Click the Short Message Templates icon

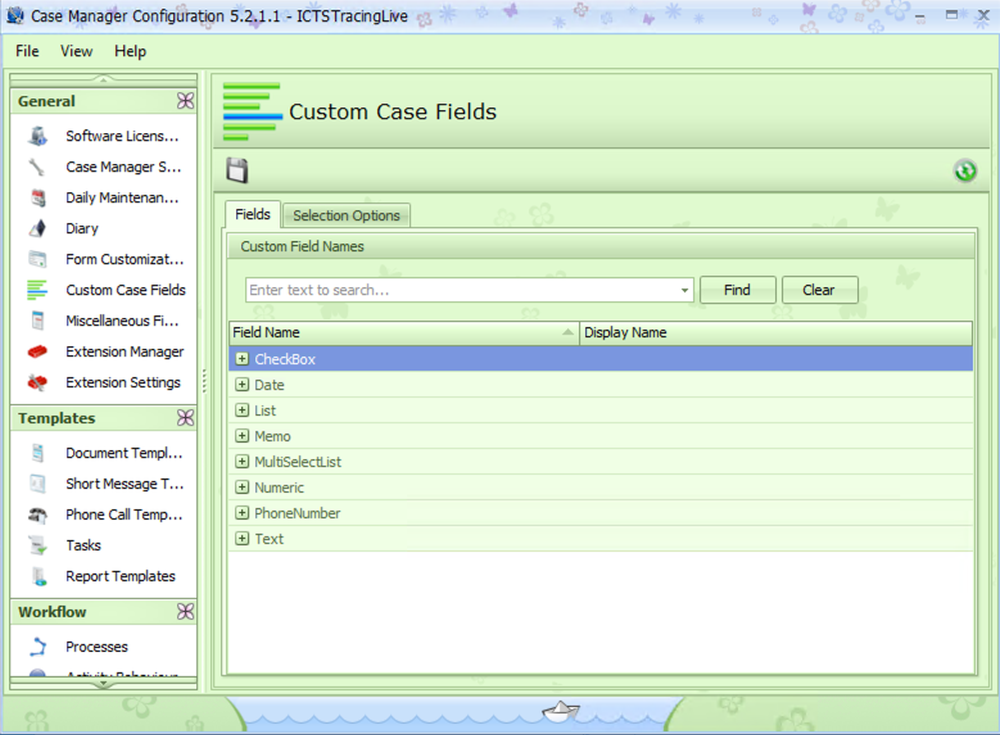click(38, 484)
